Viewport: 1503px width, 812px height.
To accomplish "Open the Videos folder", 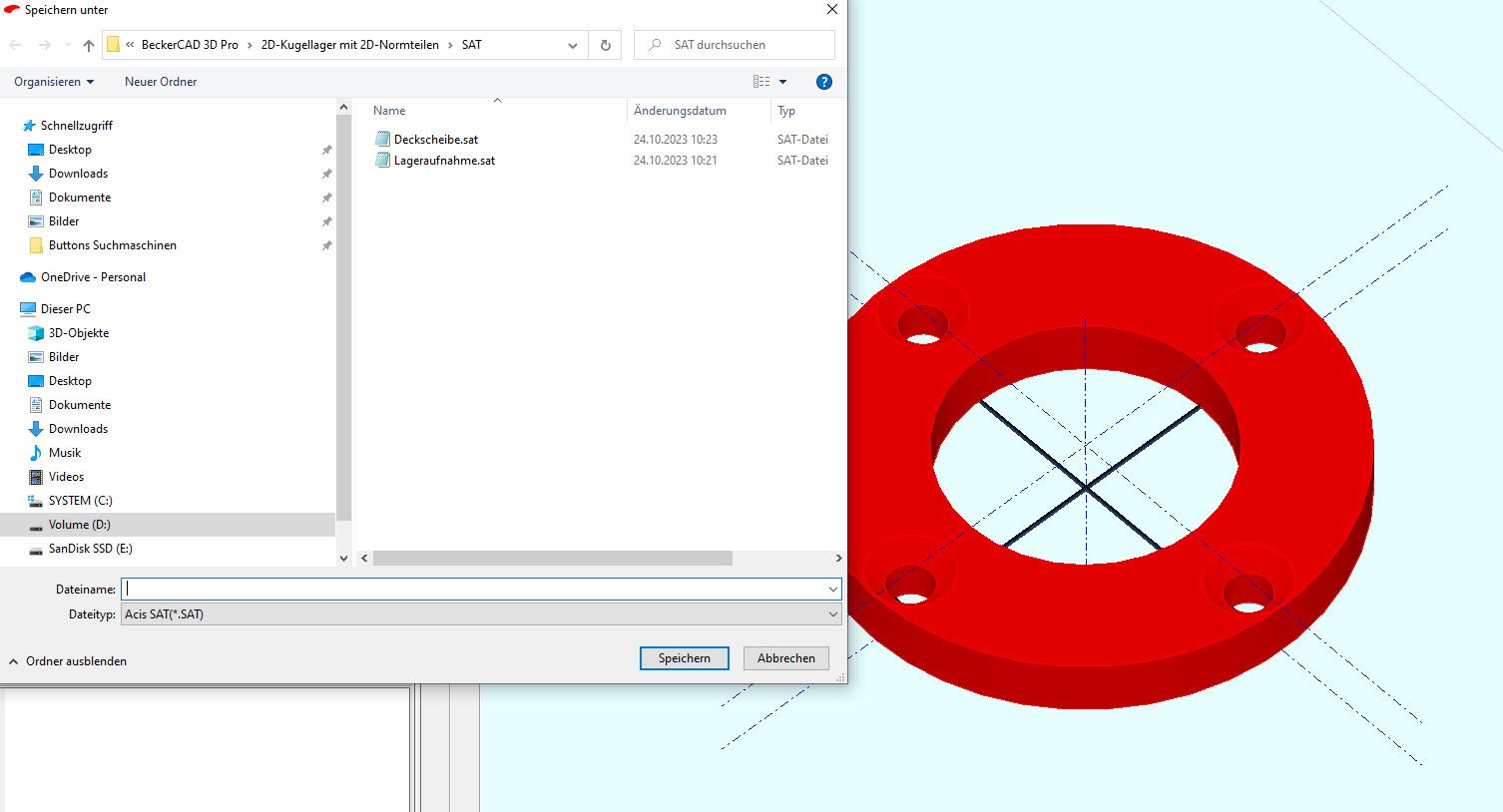I will point(66,477).
